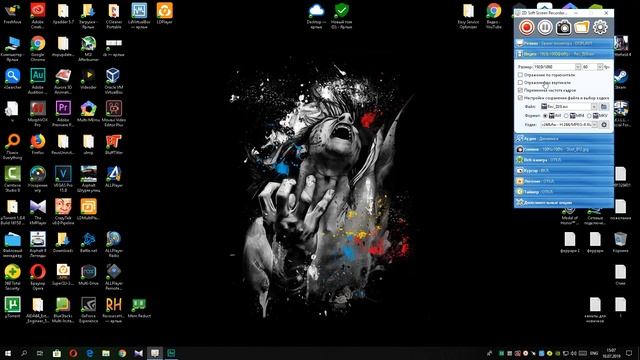Expand the Timer section header
Screen dimensions: 640x360
(564, 191)
